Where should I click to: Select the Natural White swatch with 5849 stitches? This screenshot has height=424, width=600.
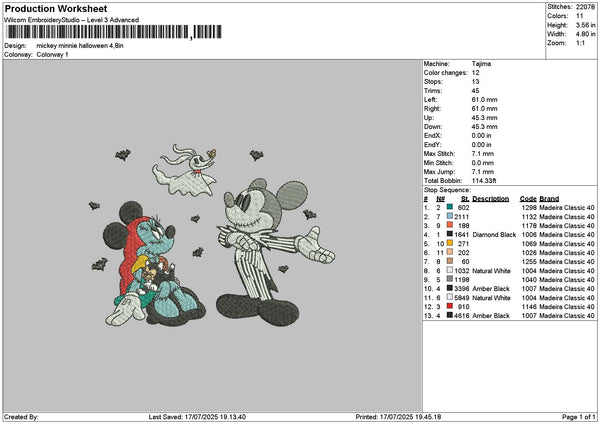[x=450, y=297]
